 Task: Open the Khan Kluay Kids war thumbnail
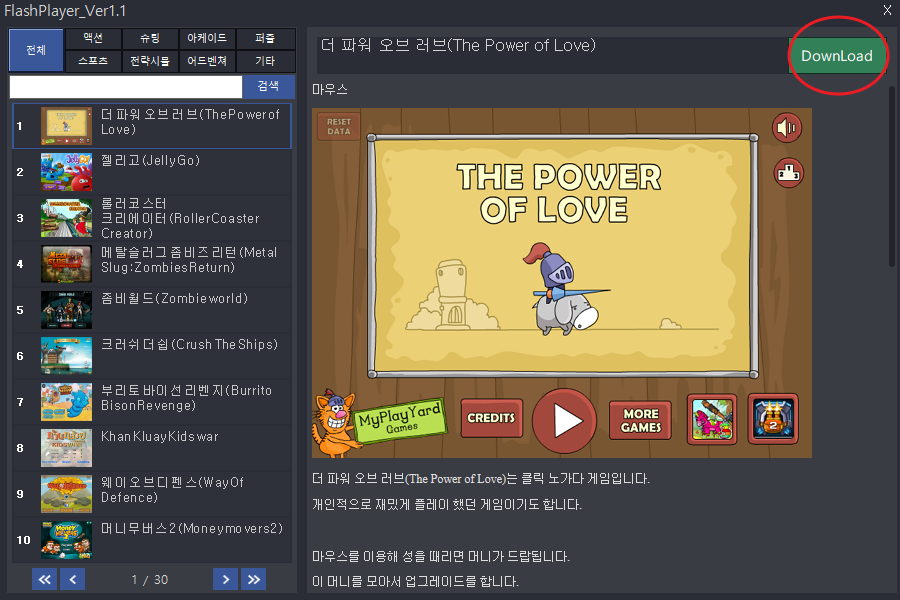66,448
